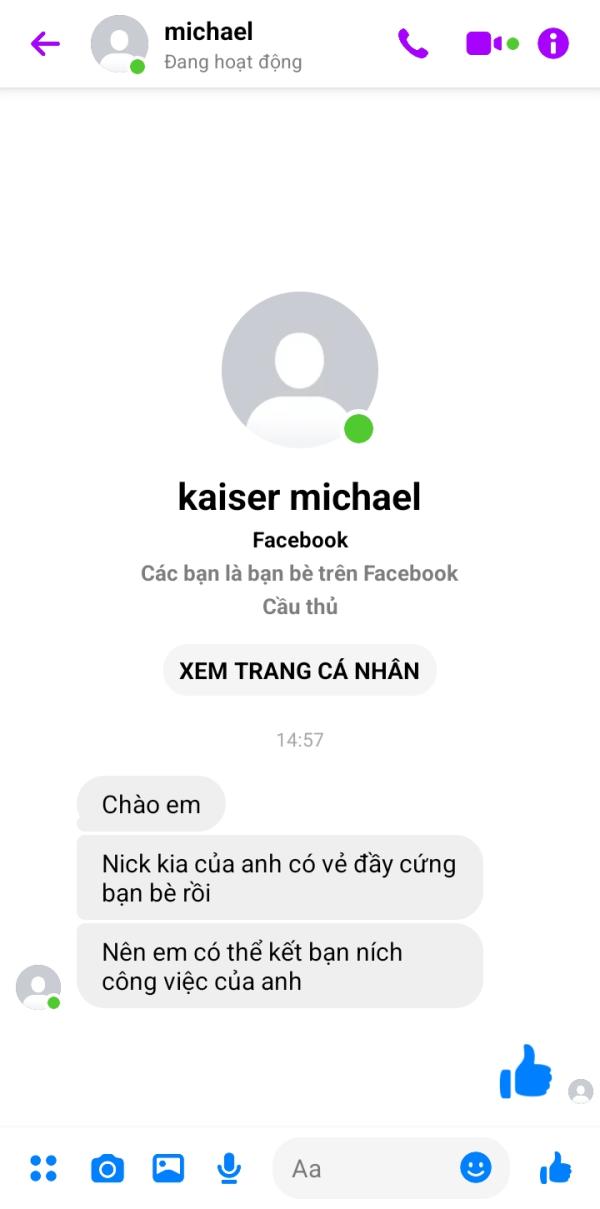Select the "Nên em có thể kết bạn" message
The width and height of the screenshot is (600, 1209).
[280, 966]
